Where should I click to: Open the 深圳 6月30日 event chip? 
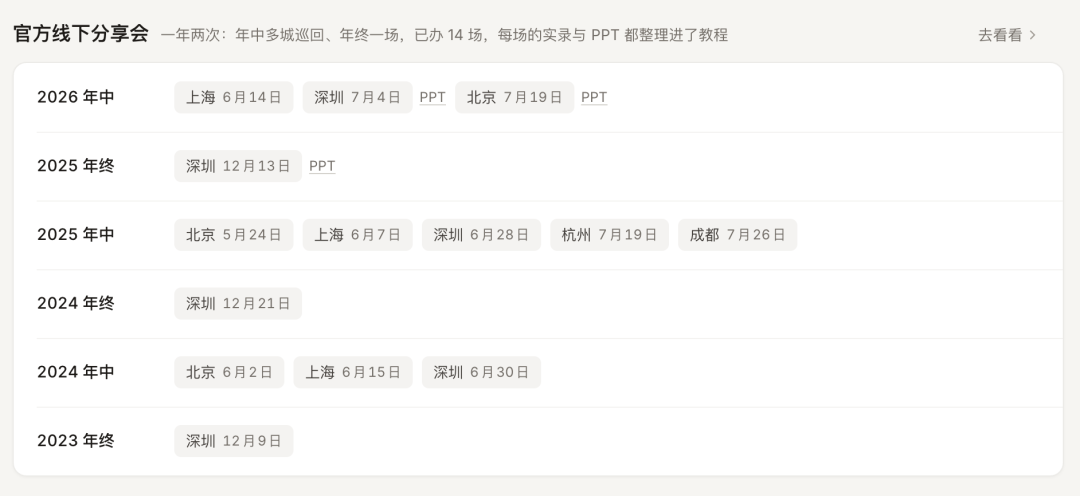point(481,373)
